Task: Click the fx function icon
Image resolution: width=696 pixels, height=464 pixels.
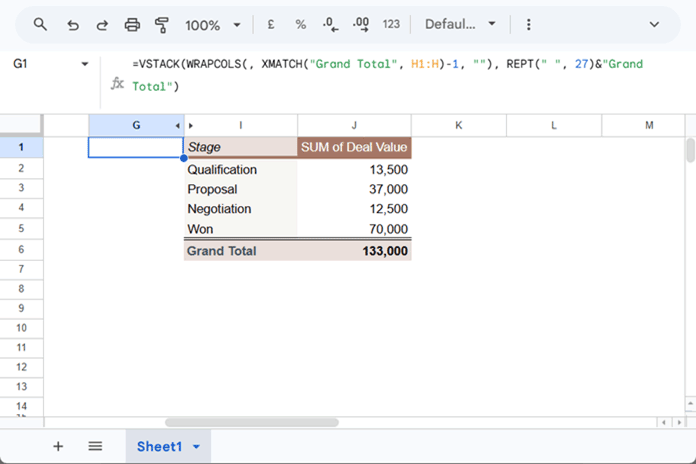Action: 117,83
